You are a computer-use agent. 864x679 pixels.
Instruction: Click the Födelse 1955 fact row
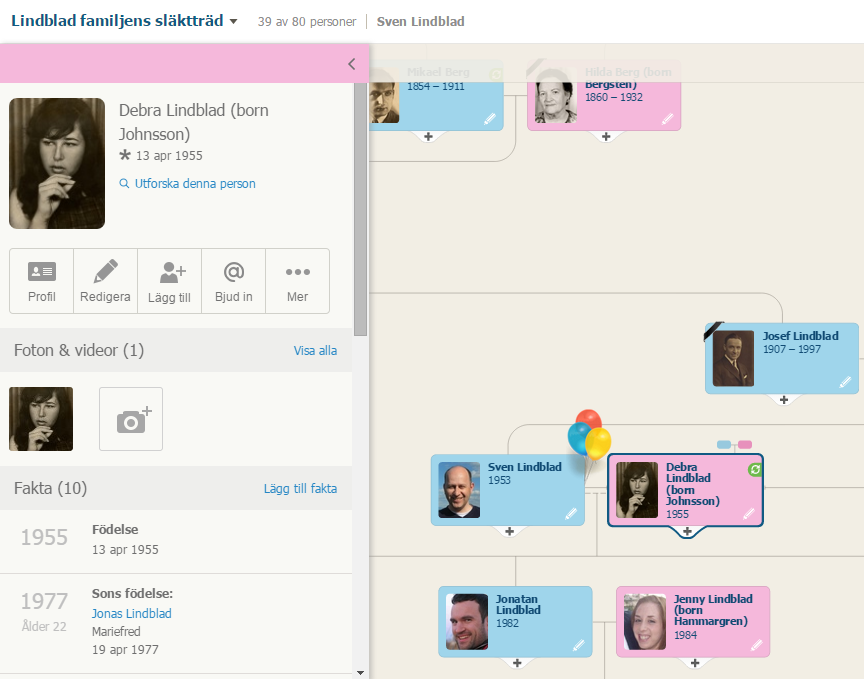click(176, 541)
